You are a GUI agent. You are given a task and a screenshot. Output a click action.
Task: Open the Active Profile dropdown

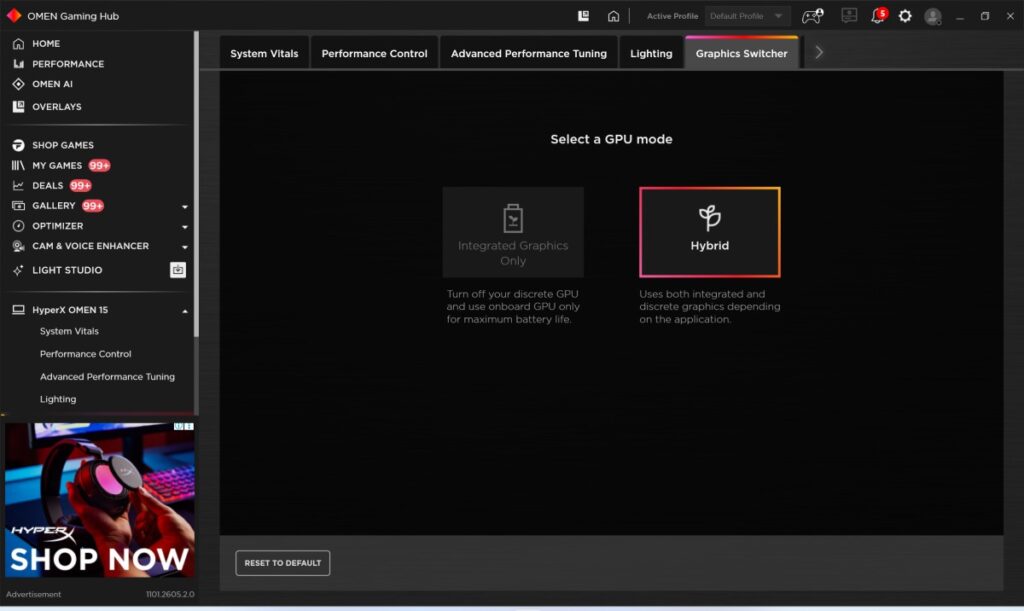click(748, 16)
